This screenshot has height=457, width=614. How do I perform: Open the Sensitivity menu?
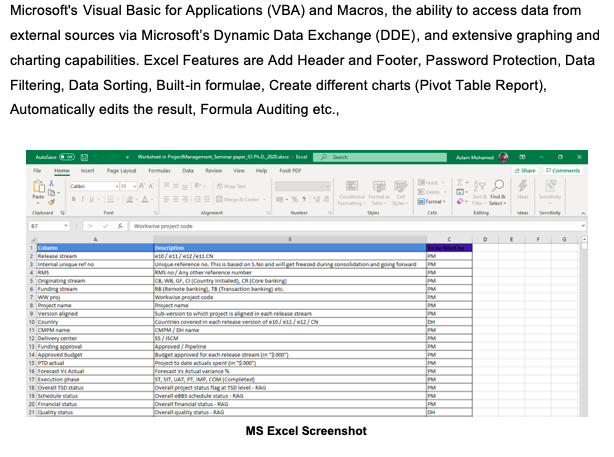(550, 192)
